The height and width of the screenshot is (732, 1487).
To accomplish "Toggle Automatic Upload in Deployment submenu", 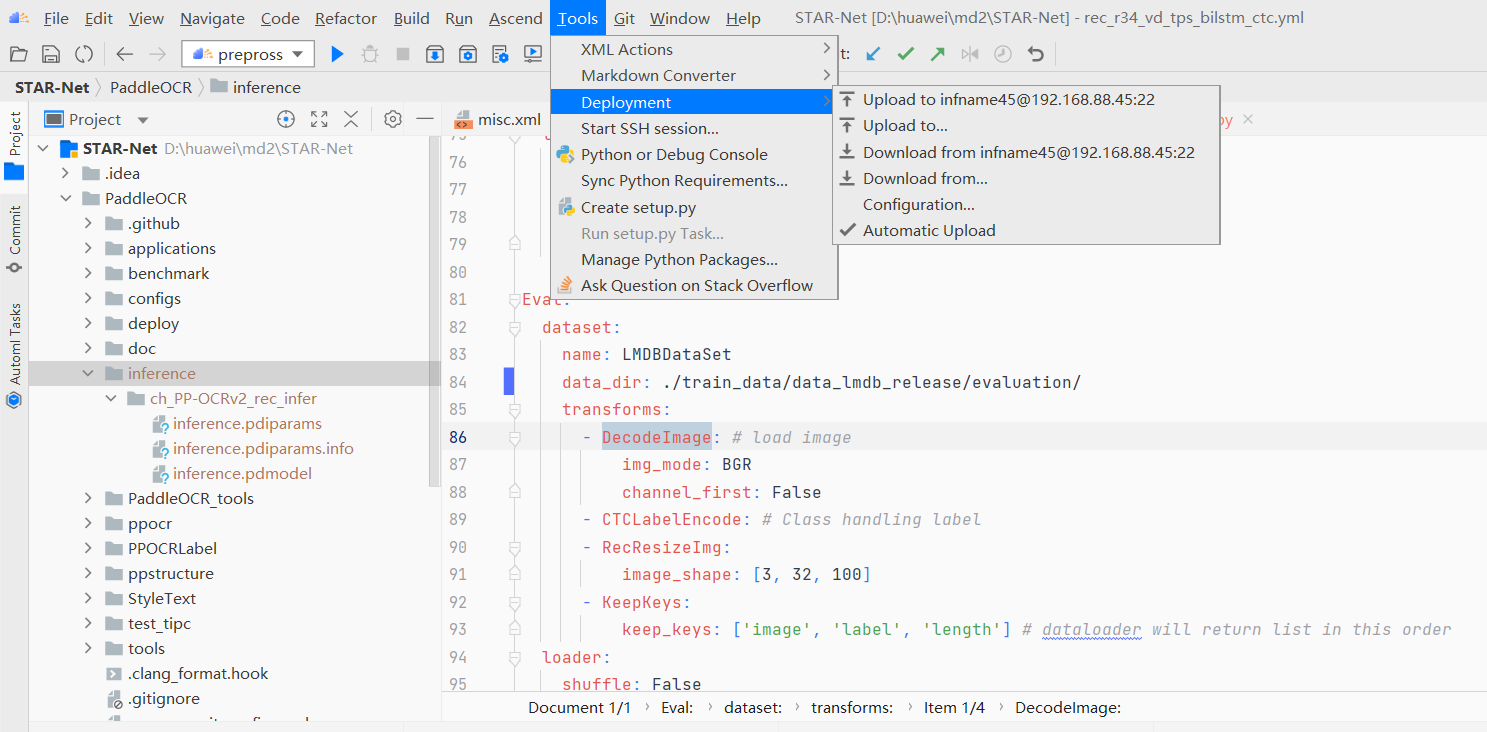I will tap(928, 230).
